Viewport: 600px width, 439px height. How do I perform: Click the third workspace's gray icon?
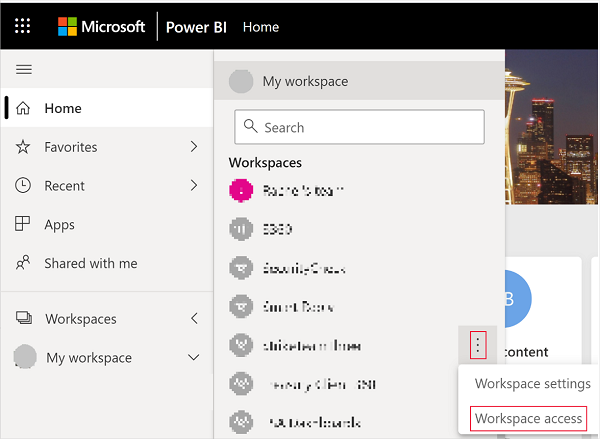coord(241,268)
